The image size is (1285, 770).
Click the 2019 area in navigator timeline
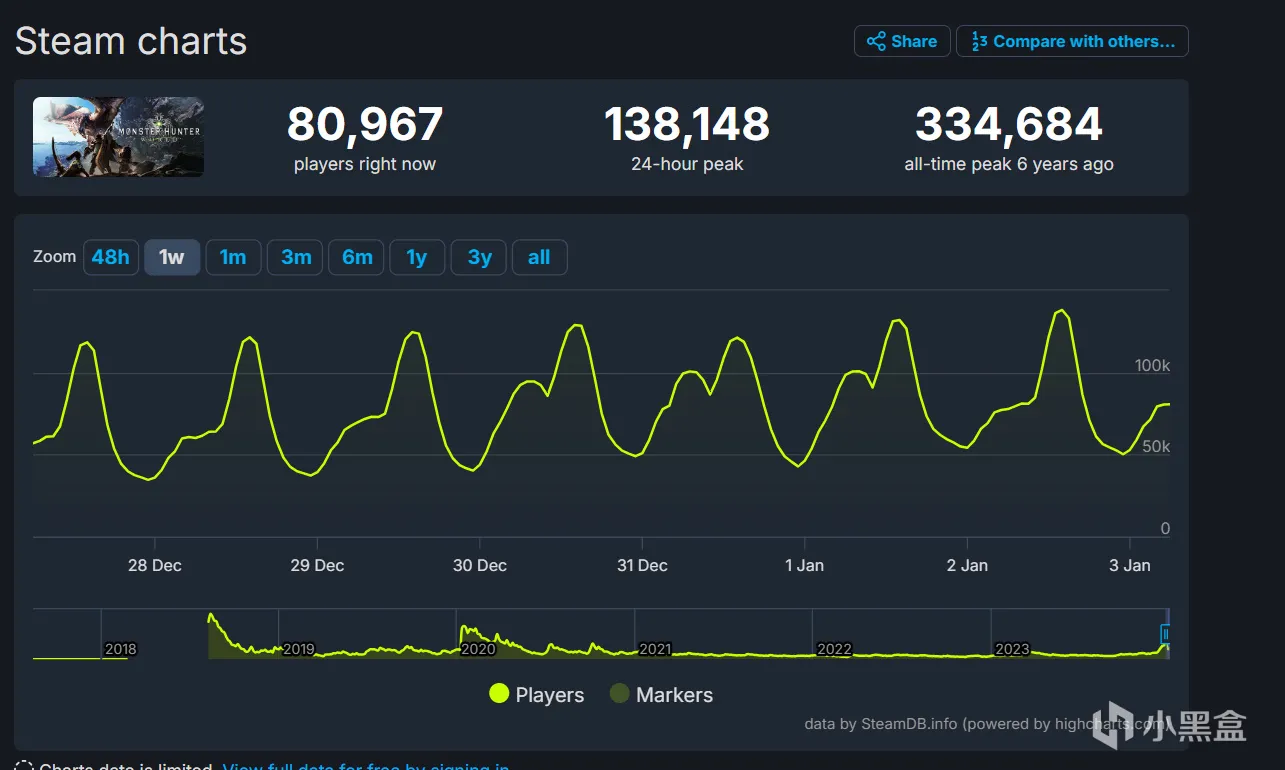(299, 649)
